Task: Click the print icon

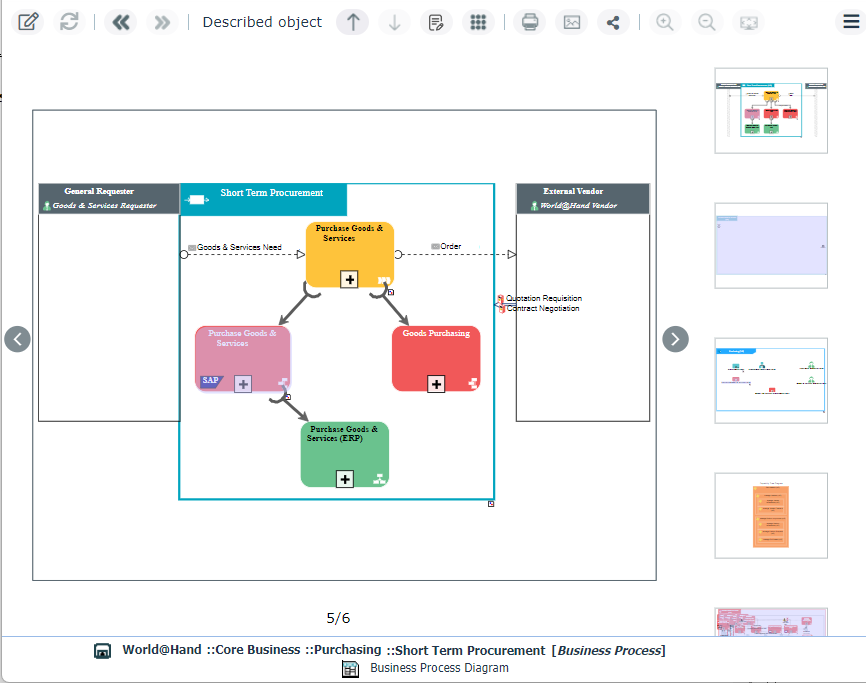Action: tap(531, 22)
